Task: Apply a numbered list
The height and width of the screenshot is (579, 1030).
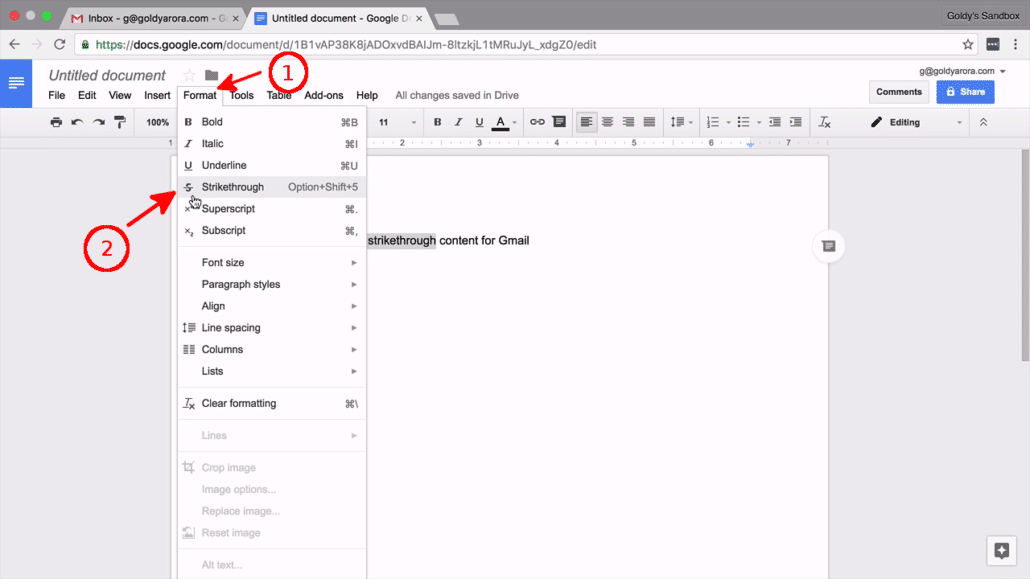Action: click(714, 121)
